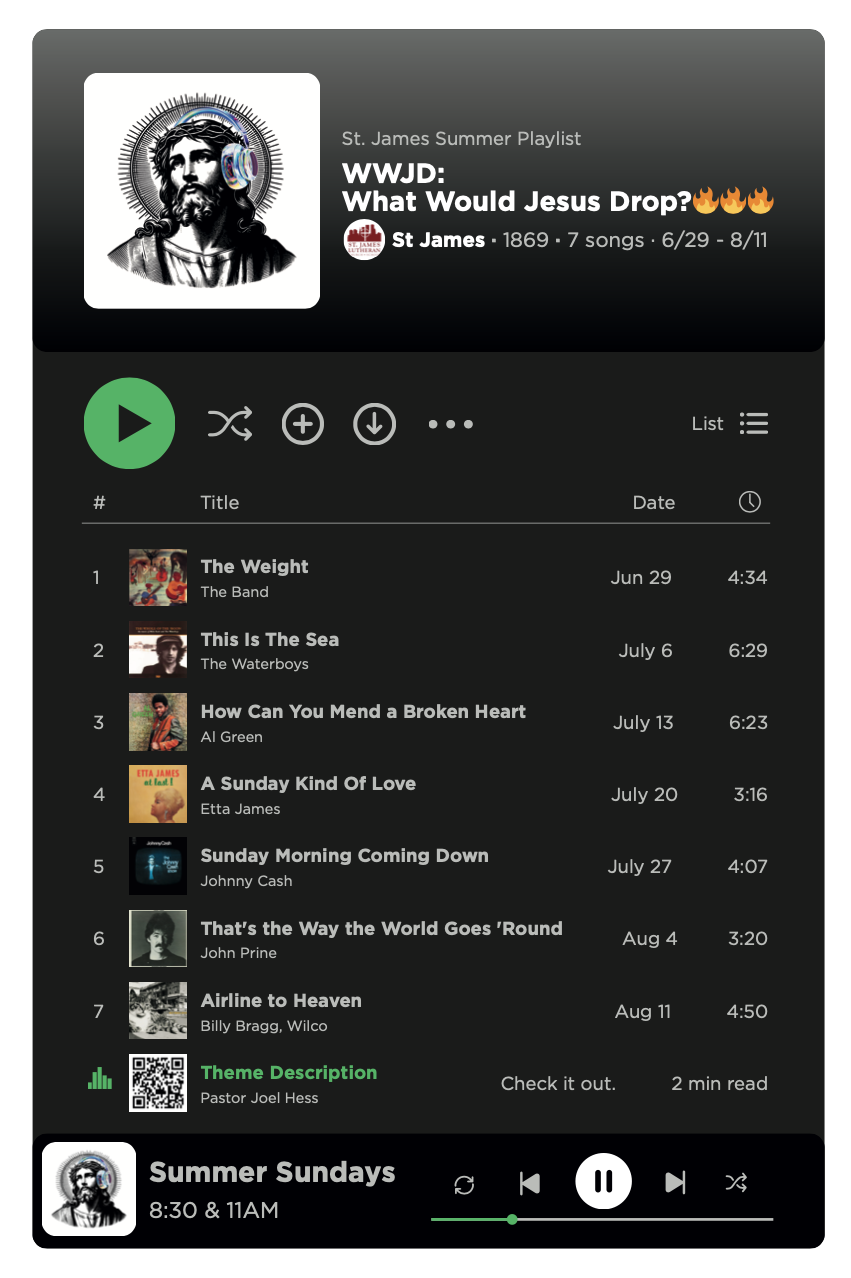
Task: Pause playback with the white pause button
Action: point(603,1181)
